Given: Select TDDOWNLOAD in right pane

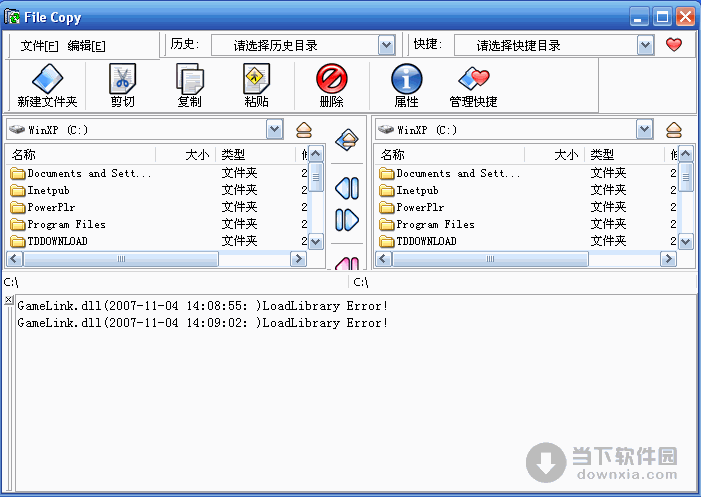Looking at the screenshot, I should (x=426, y=241).
